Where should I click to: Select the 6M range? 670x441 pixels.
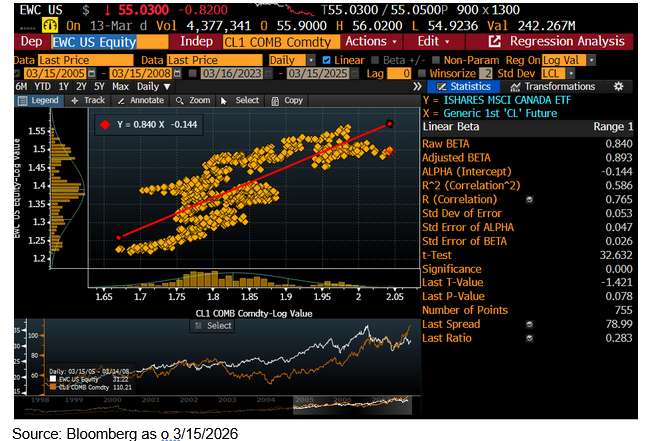click(21, 87)
